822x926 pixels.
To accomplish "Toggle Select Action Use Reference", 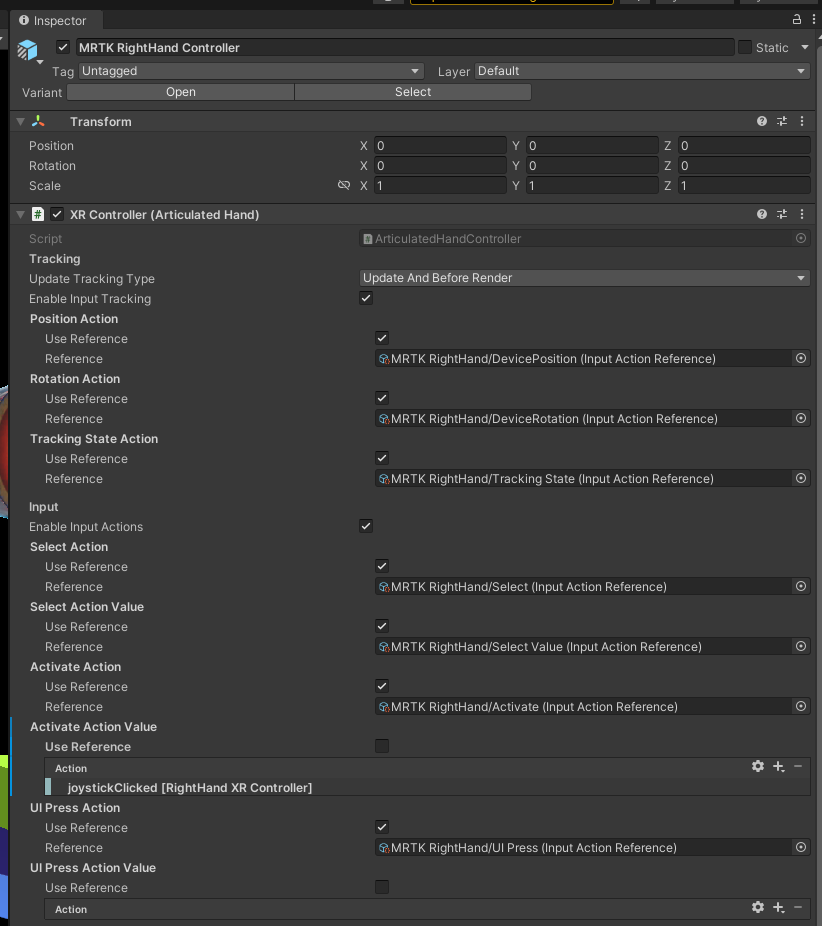I will [382, 566].
